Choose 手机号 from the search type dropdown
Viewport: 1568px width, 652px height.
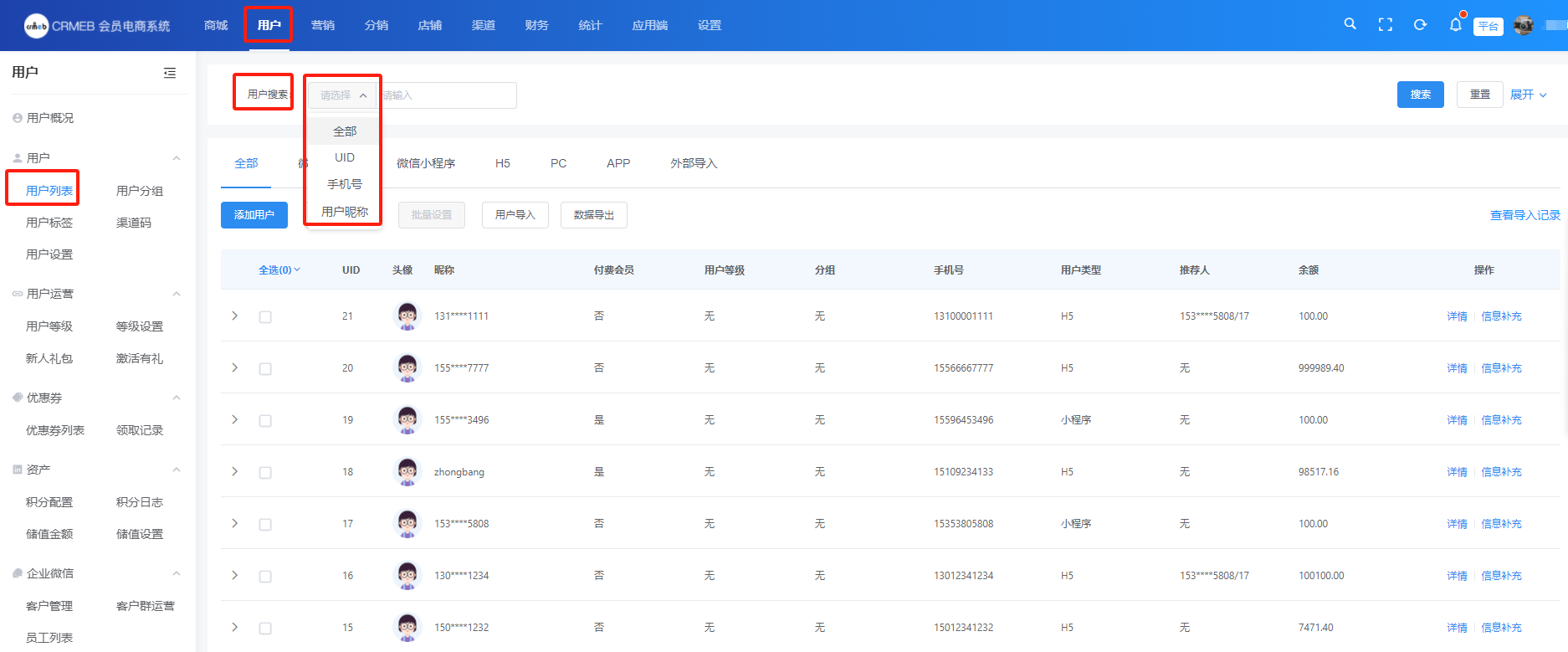click(345, 184)
